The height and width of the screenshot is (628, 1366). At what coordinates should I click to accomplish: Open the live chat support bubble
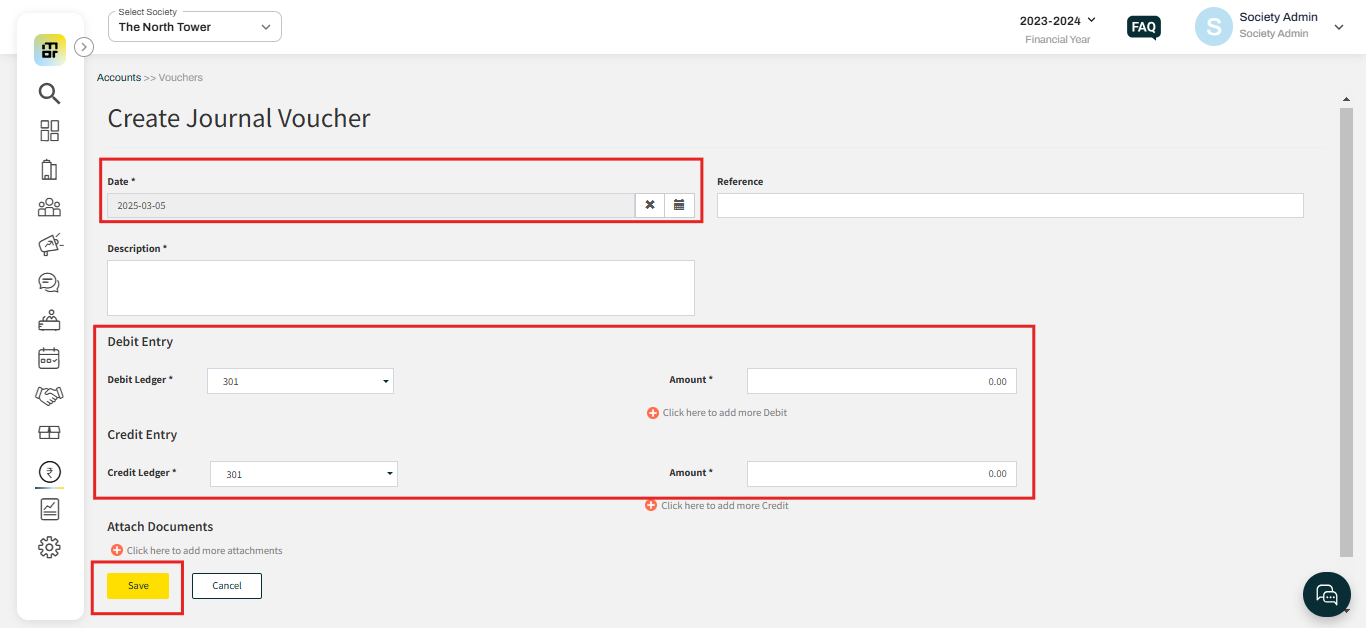tap(1327, 595)
